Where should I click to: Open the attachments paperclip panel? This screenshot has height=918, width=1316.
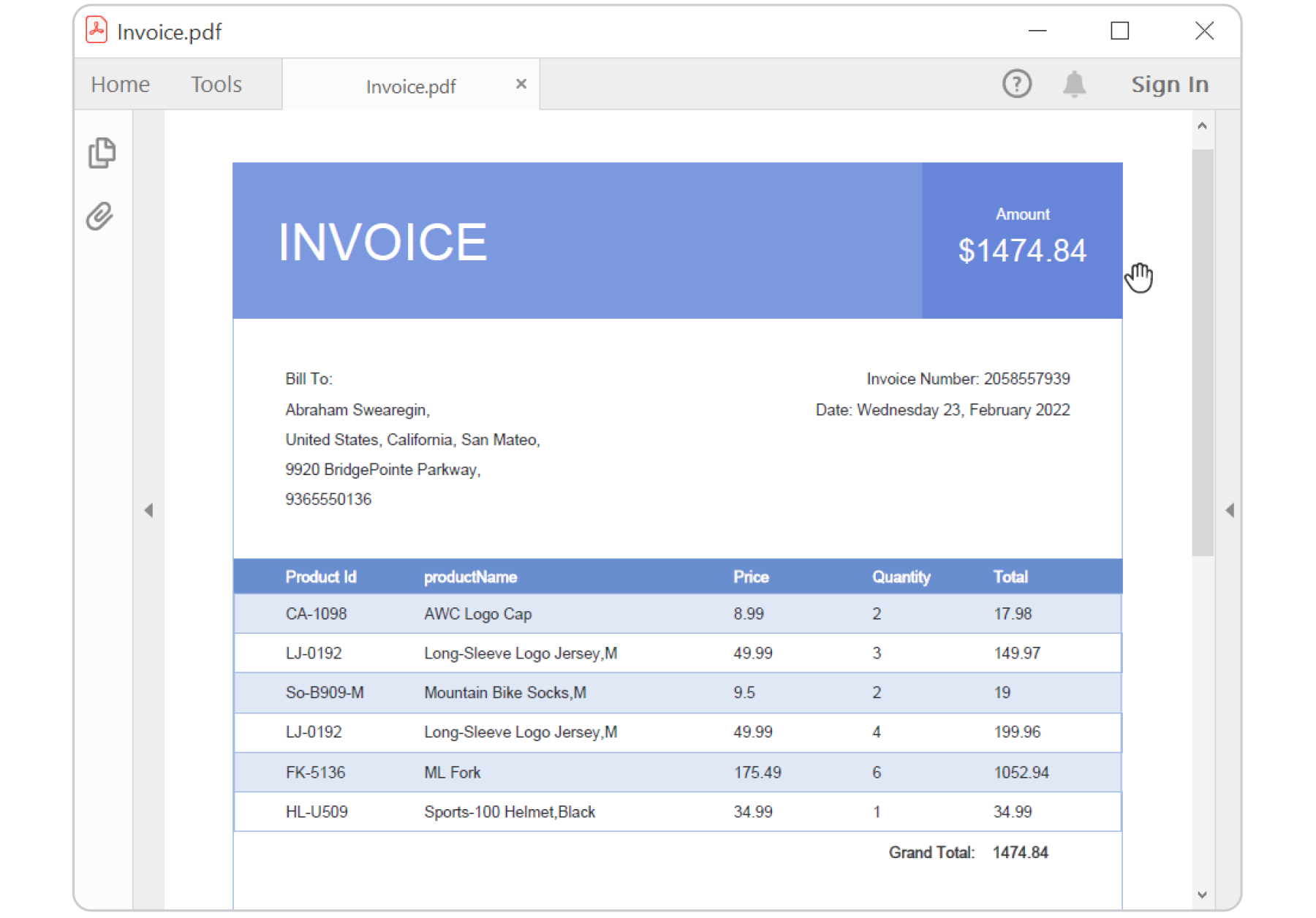100,216
